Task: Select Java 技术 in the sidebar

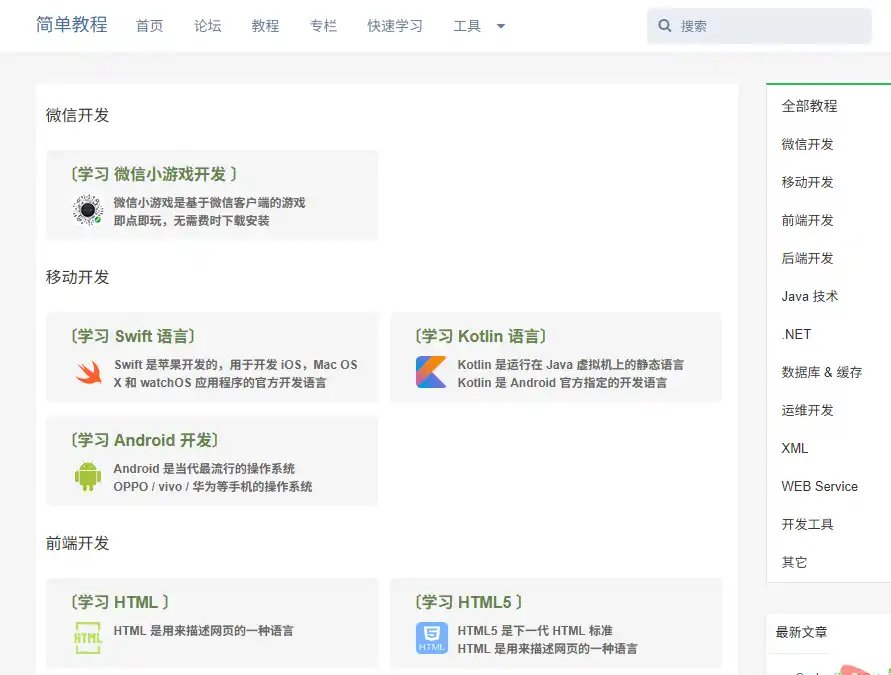Action: [x=810, y=297]
